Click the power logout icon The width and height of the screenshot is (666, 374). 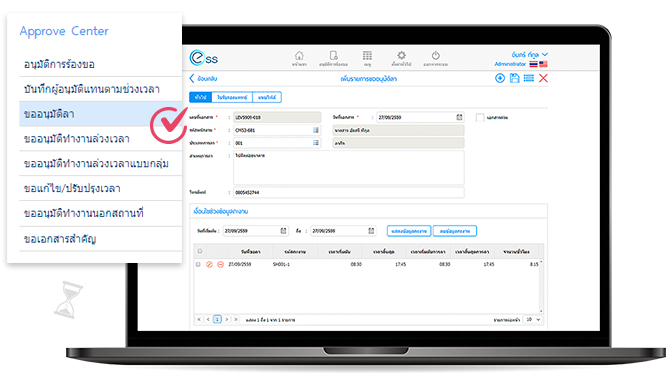pos(435,56)
